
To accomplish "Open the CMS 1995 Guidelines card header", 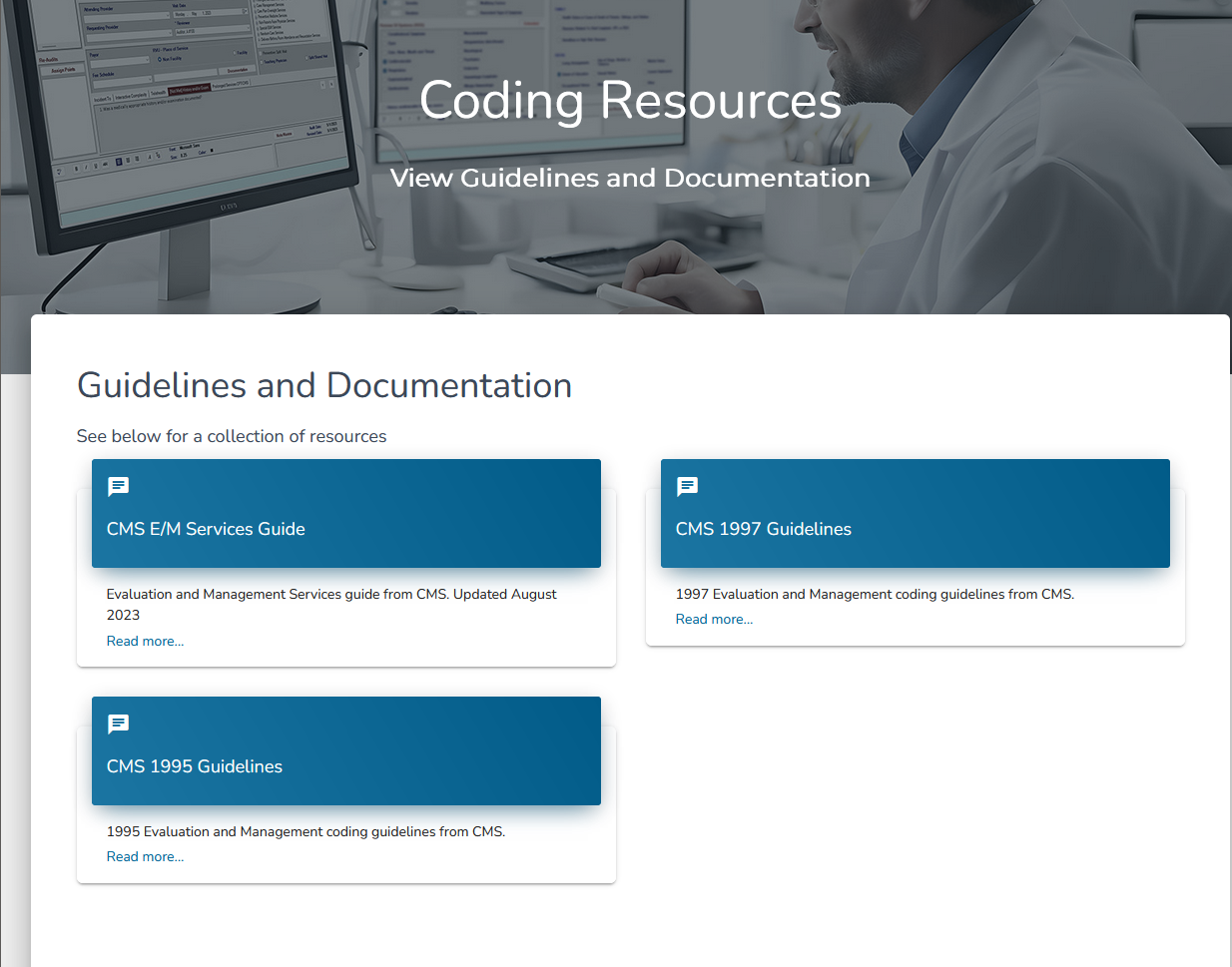I will [346, 750].
